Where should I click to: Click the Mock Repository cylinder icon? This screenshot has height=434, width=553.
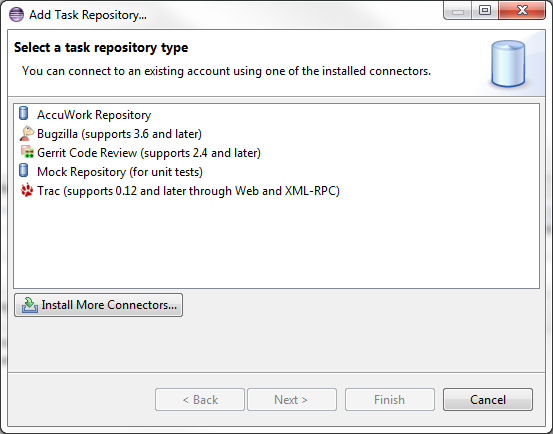point(24,171)
